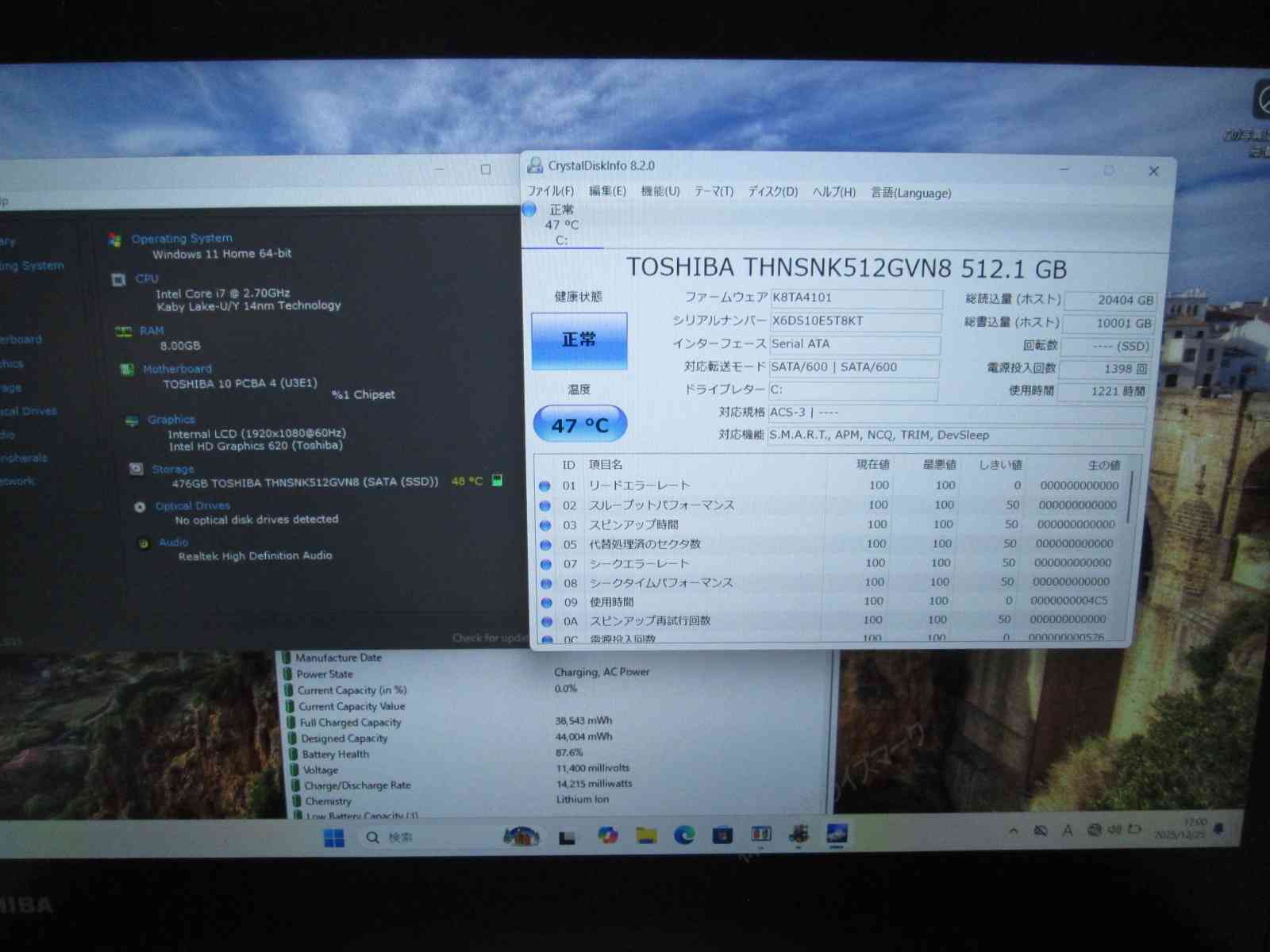Open the Graphics section link in Speccy
The image size is (1270, 952).
(171, 419)
